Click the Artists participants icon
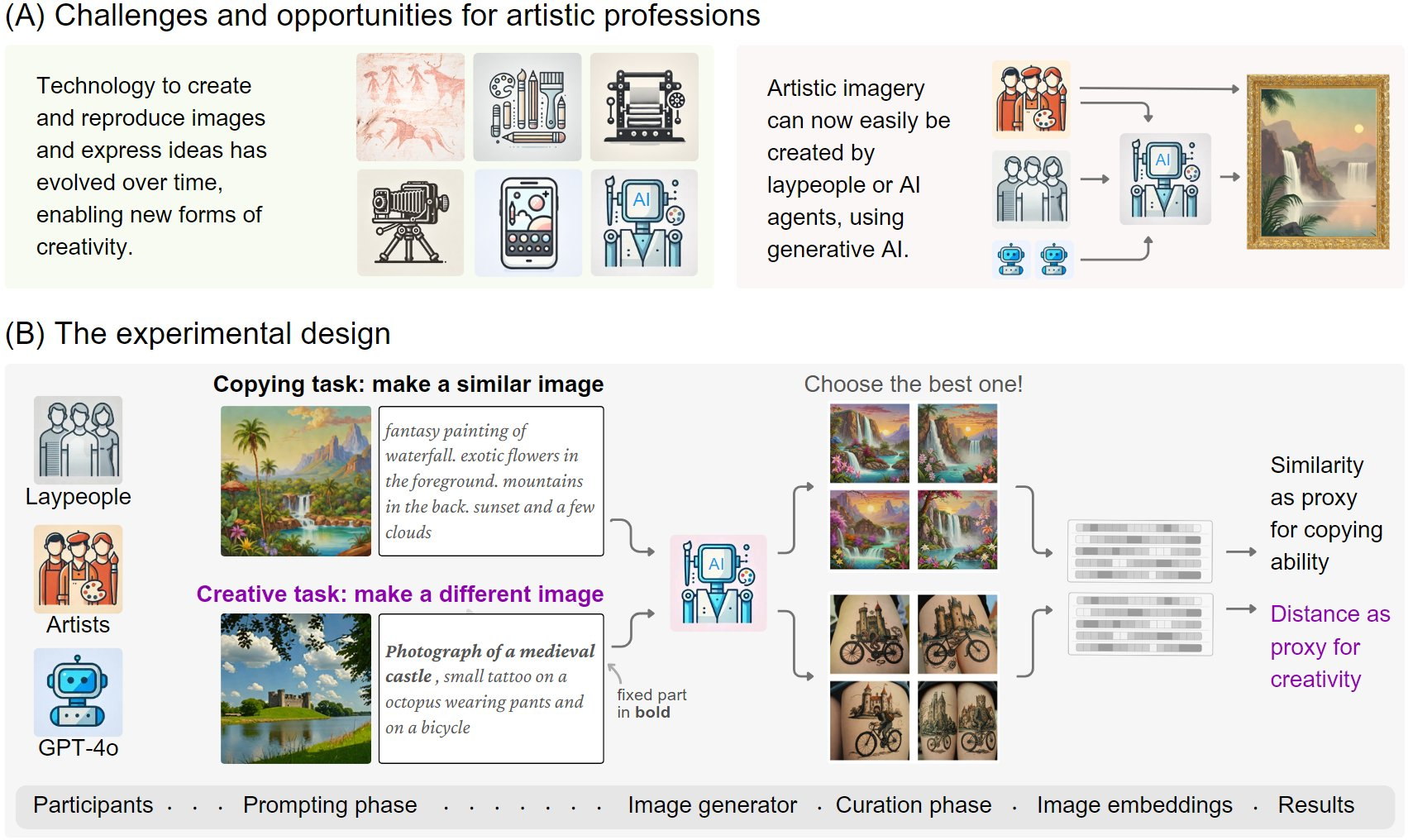This screenshot has width=1408, height=840. (78, 568)
